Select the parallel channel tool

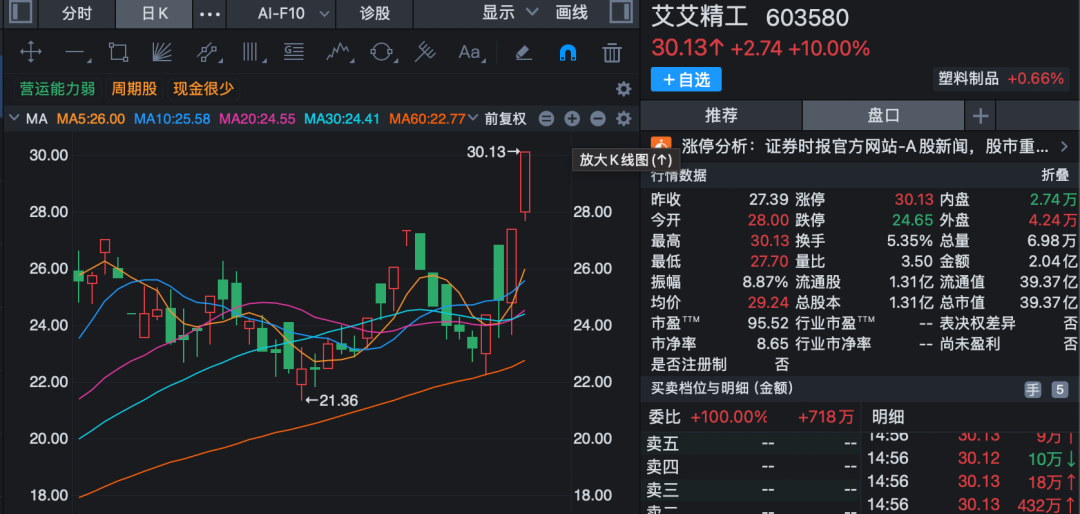point(206,52)
